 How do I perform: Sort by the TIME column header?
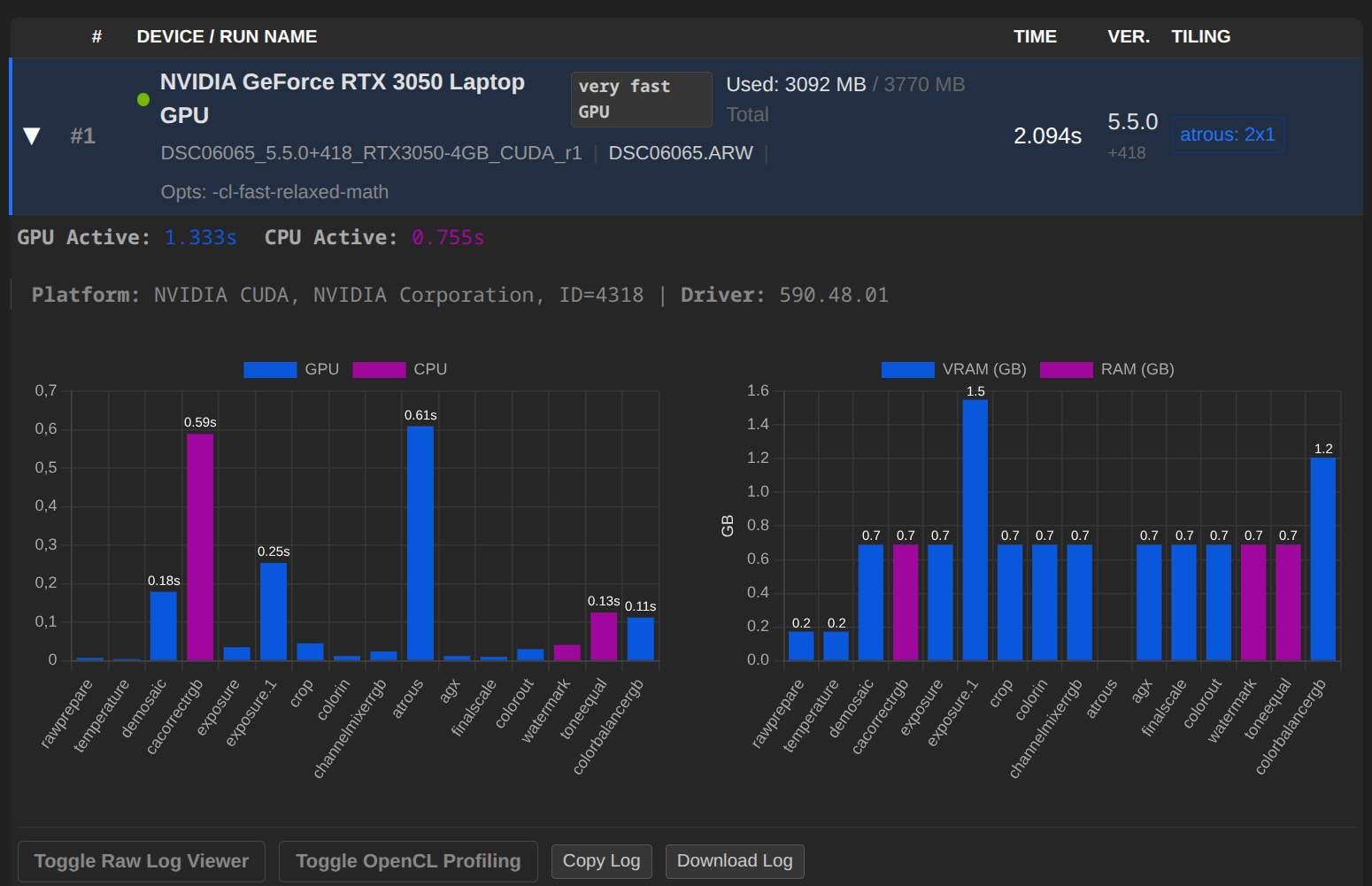coord(1035,36)
